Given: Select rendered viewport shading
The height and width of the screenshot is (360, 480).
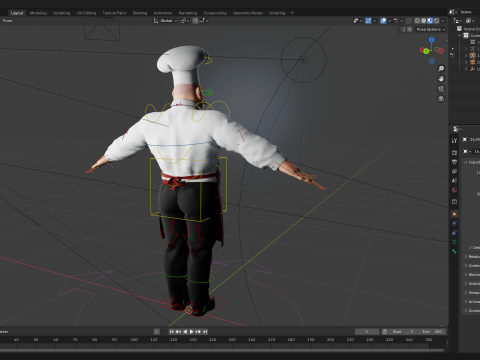Looking at the screenshot, I should tap(436, 21).
